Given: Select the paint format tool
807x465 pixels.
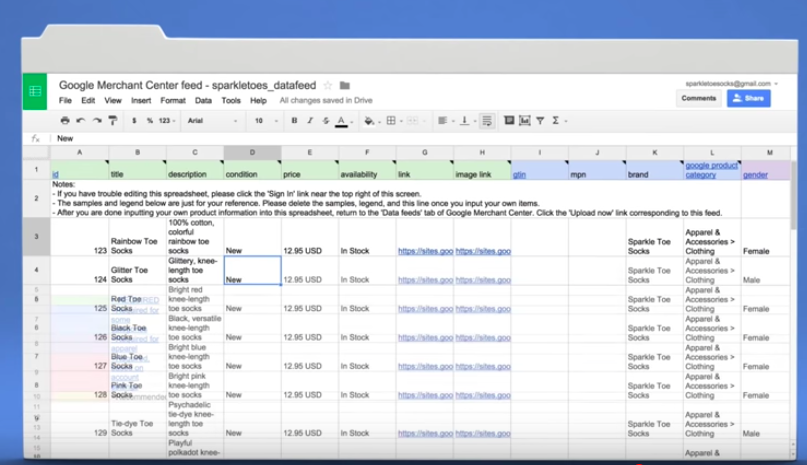Looking at the screenshot, I should pos(113,120).
